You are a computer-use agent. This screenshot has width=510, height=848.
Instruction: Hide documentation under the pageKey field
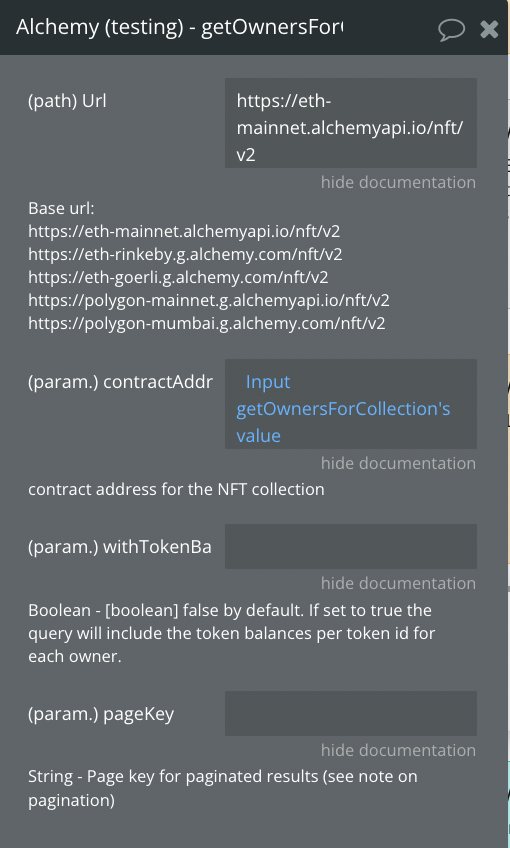point(398,750)
